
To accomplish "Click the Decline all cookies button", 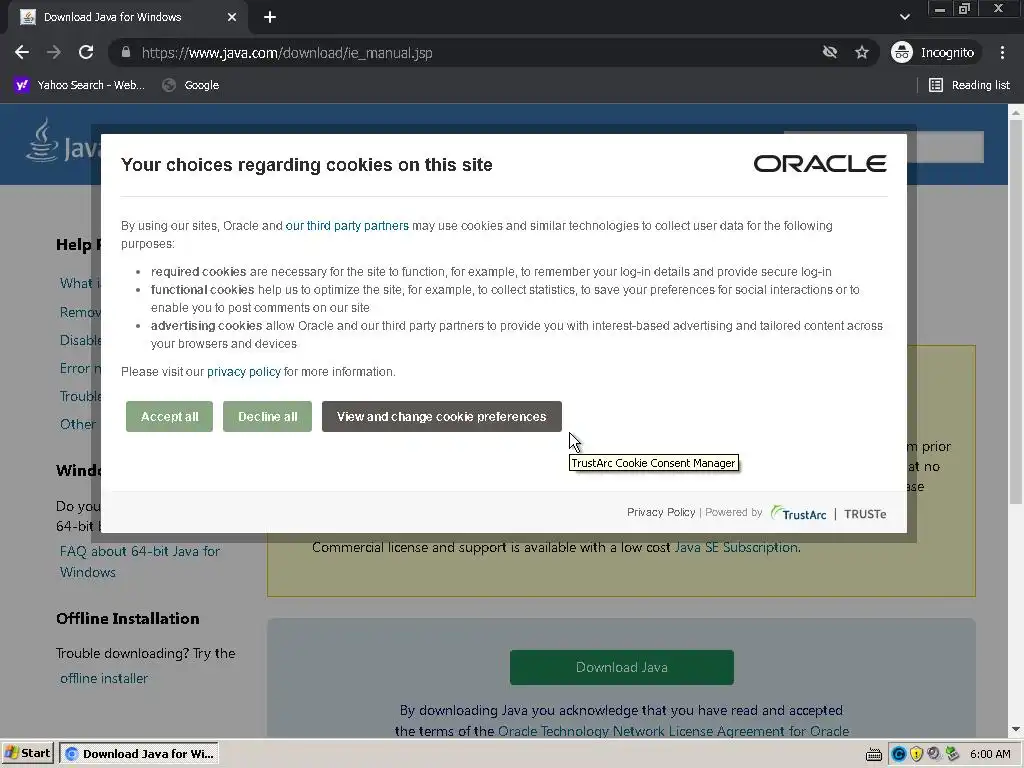I will pos(267,417).
